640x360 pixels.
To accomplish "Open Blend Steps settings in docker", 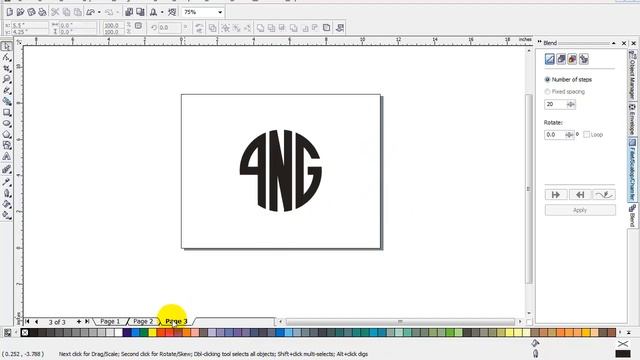I will [550, 59].
